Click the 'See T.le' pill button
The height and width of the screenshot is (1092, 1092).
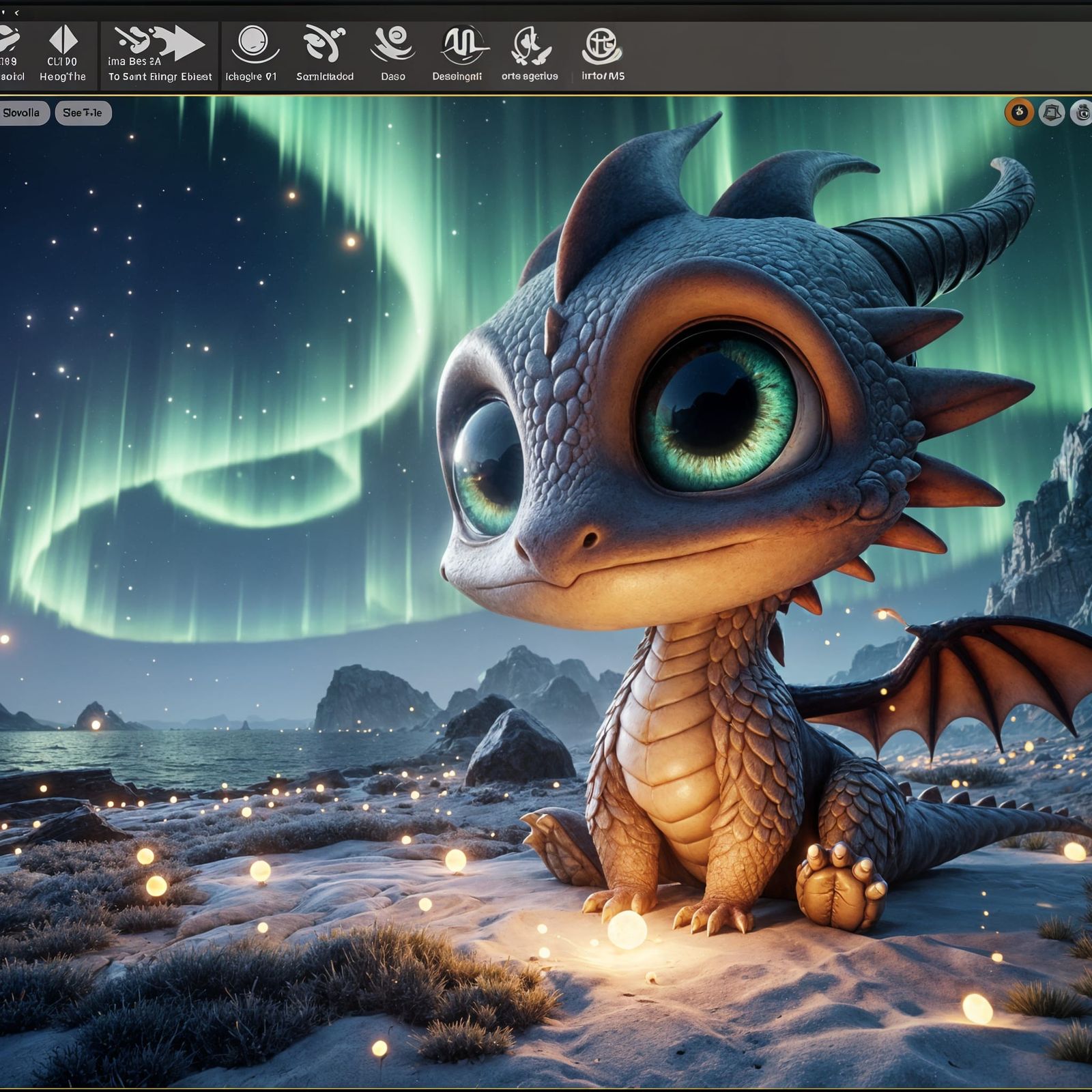click(x=84, y=113)
